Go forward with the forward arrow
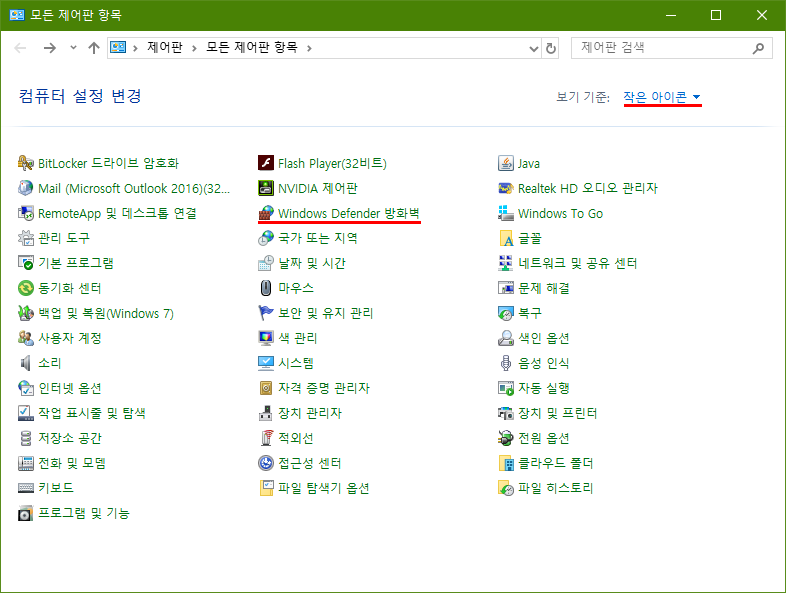Viewport: 786px width, 593px height. [49, 48]
